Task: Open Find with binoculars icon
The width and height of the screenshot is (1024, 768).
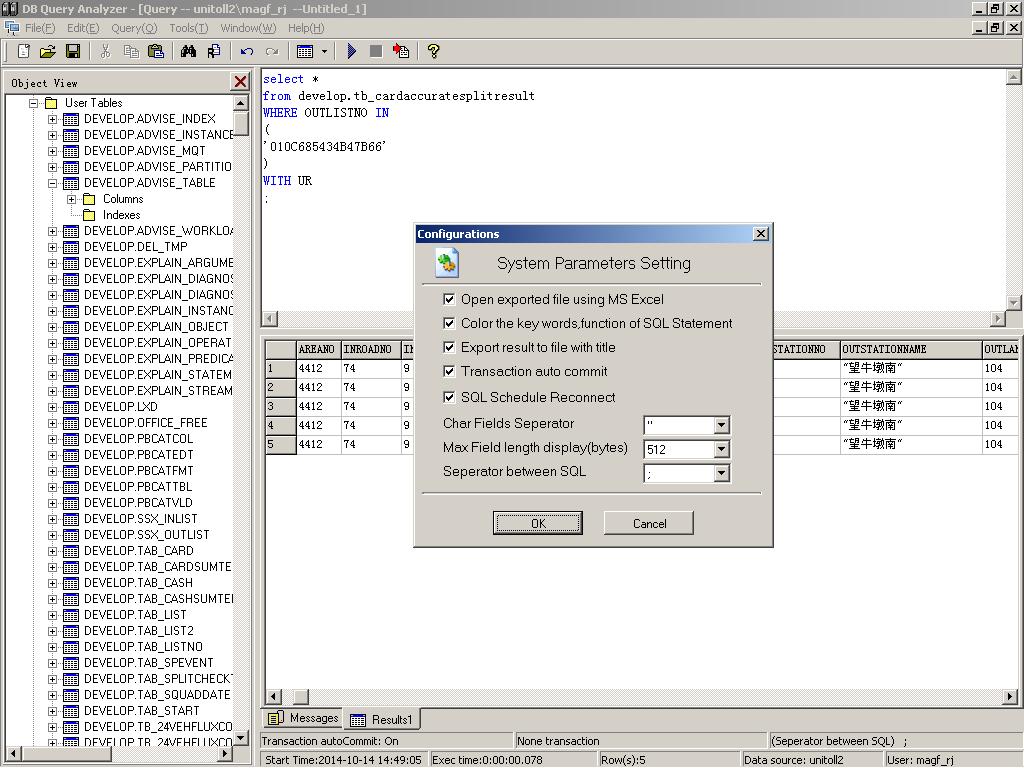Action: pos(189,51)
